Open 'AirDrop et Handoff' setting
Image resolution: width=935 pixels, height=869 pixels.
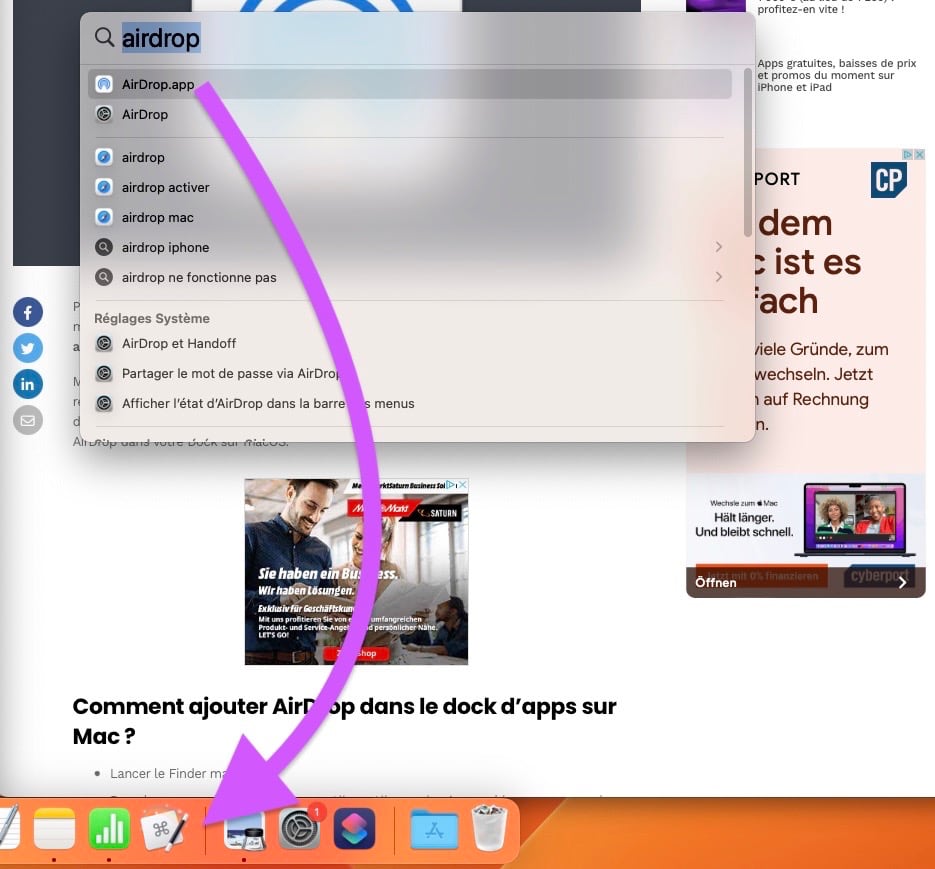click(410, 344)
